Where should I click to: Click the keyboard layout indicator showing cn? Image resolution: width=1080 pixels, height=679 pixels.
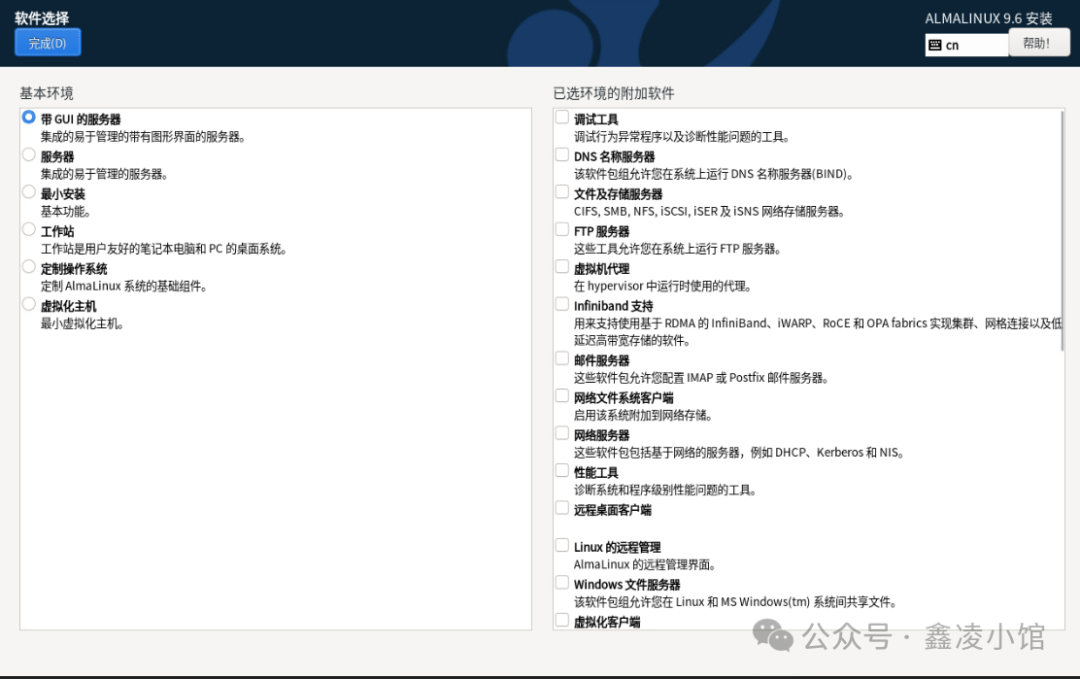tap(965, 44)
